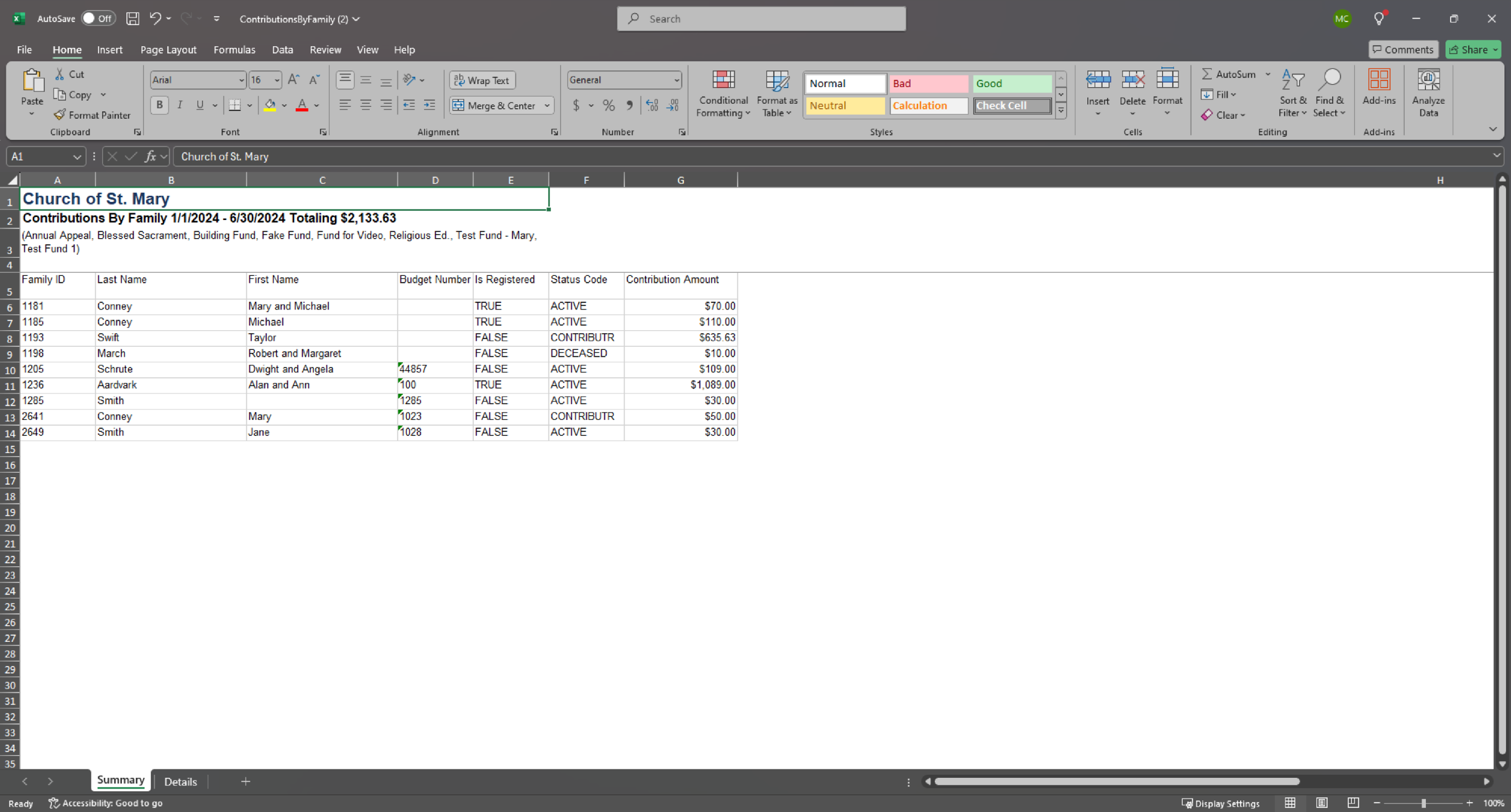Toggle Wrap Text
Image resolution: width=1511 pixels, height=812 pixels.
(x=482, y=81)
